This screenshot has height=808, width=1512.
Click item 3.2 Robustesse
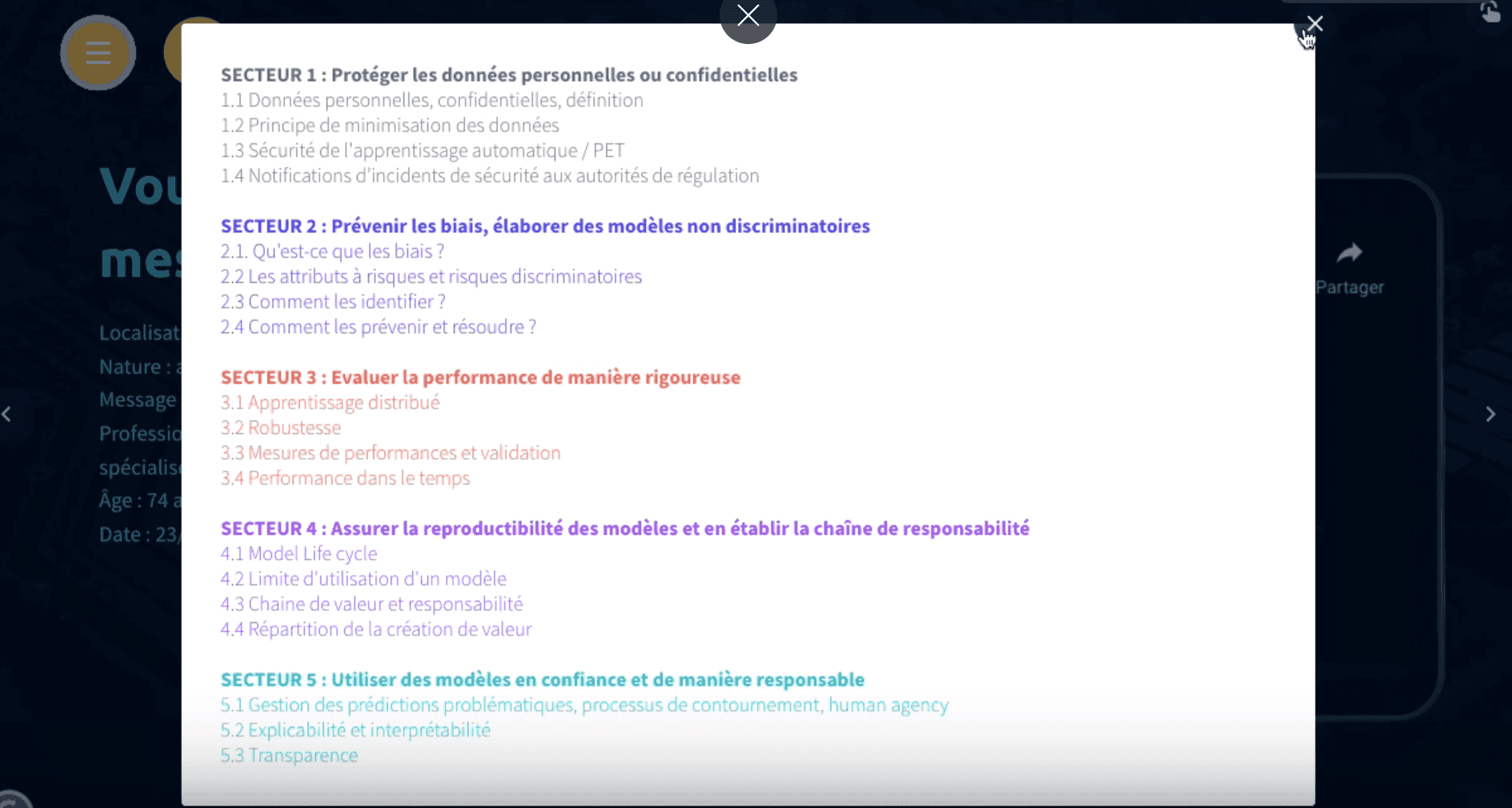[x=281, y=428]
